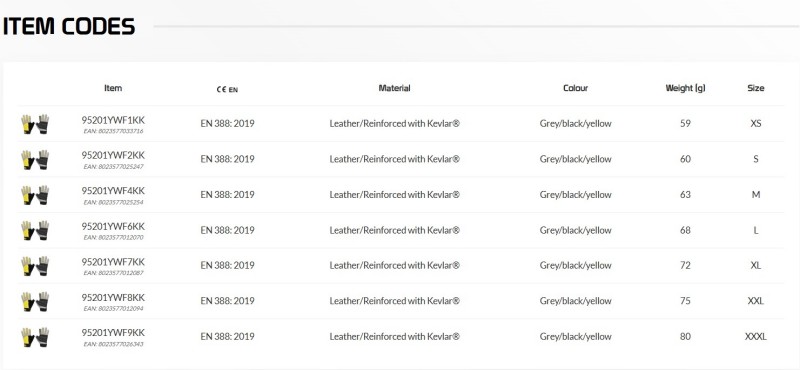Click the weight value 63
This screenshot has width=800, height=370.
coord(685,194)
